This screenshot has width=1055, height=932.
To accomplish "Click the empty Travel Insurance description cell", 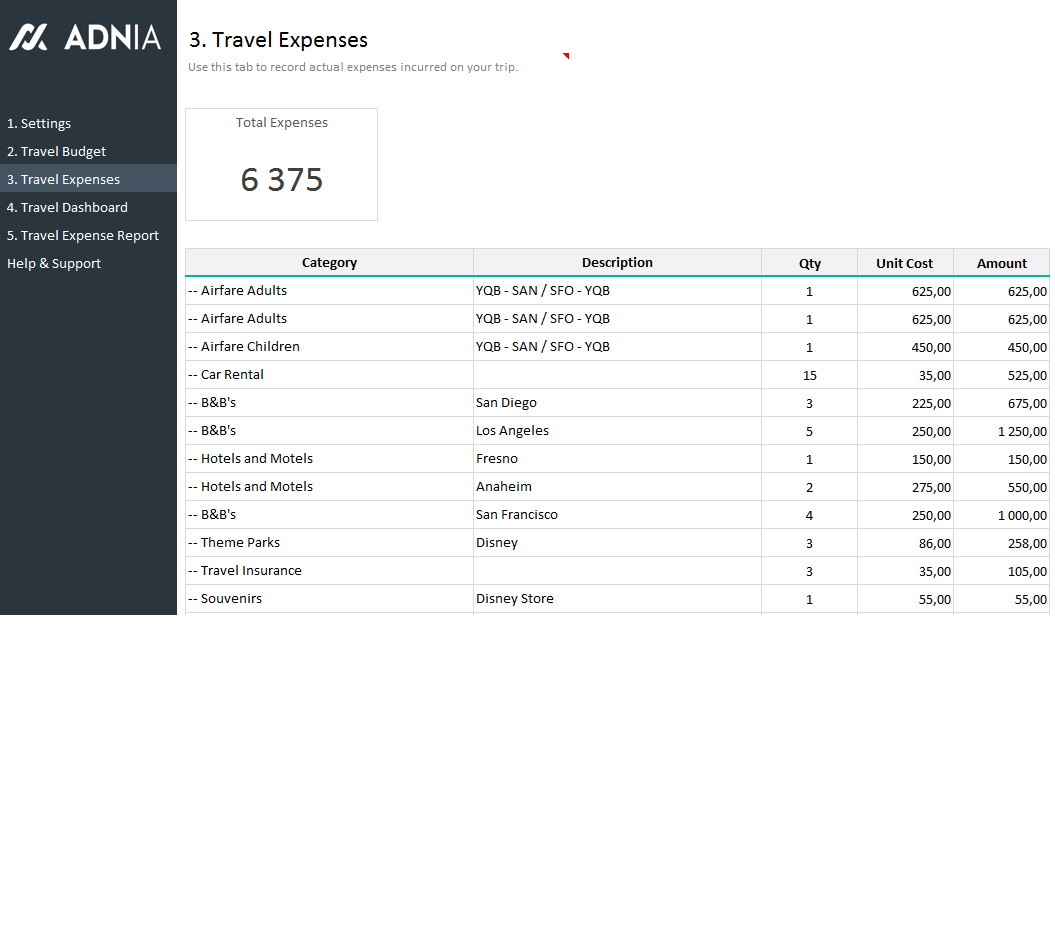I will pos(617,571).
